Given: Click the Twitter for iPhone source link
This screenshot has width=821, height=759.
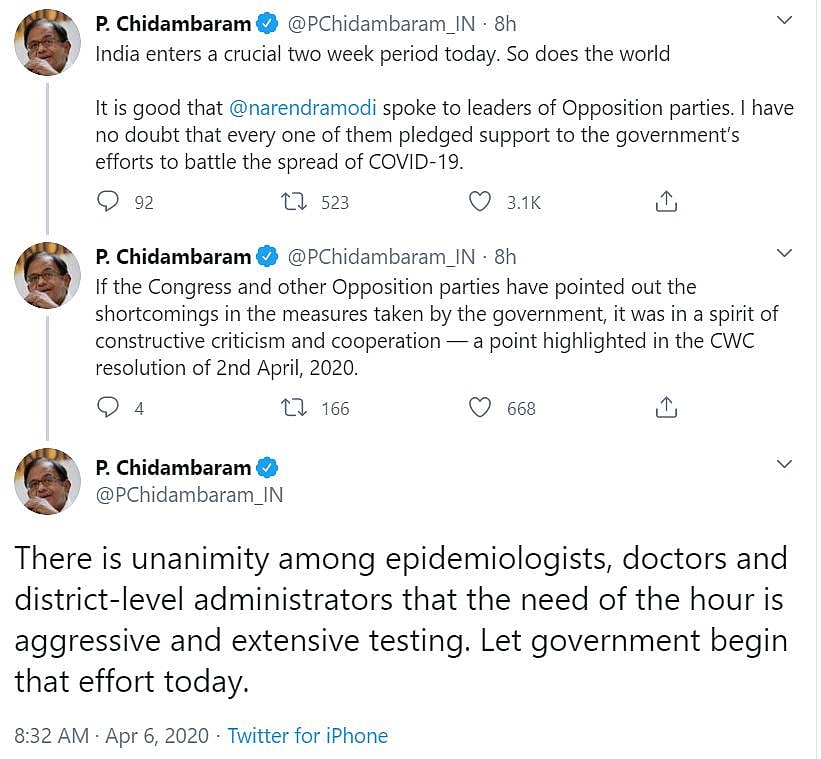Looking at the screenshot, I should point(307,736).
